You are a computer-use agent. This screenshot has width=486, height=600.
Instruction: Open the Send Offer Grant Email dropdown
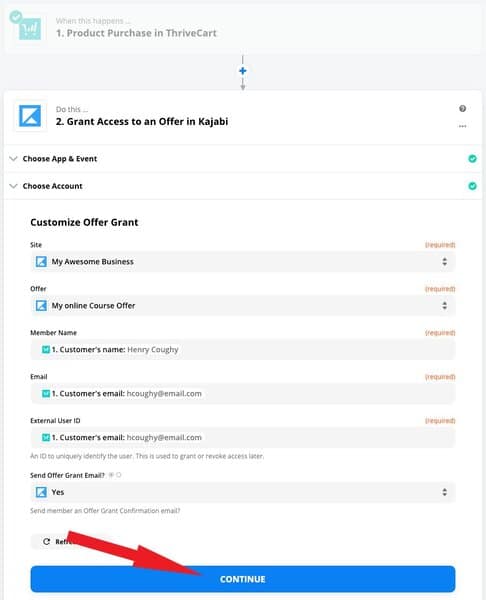[x=243, y=492]
